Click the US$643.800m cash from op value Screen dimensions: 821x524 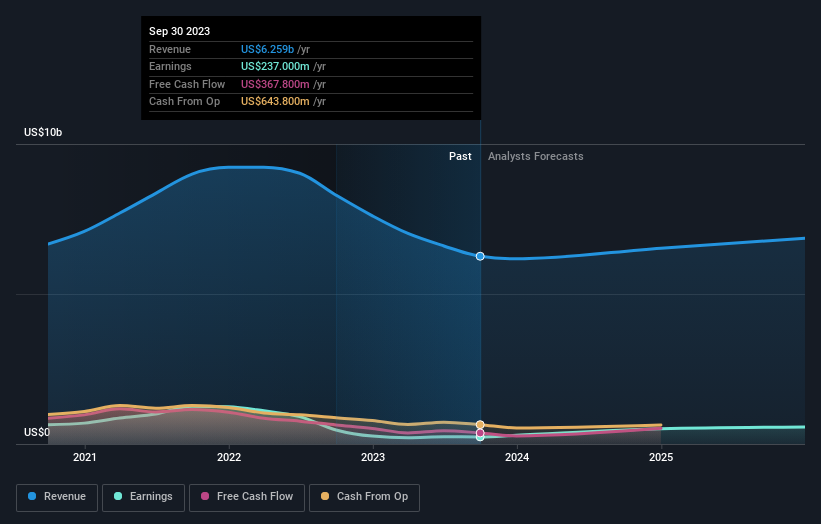click(x=275, y=102)
